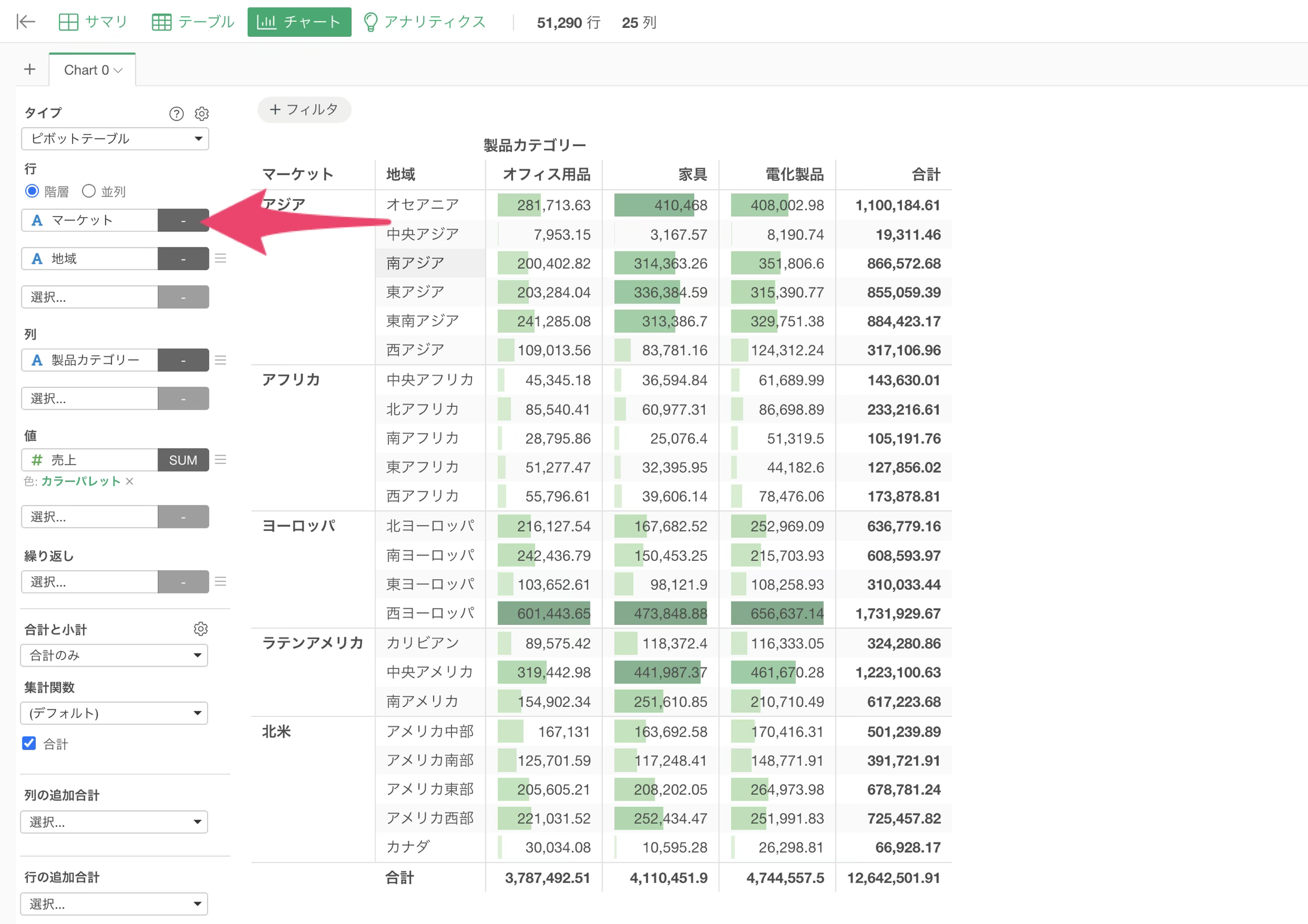Image resolution: width=1308 pixels, height=924 pixels.
Task: Click the function button beside 製品カテゴリー
Action: pyautogui.click(x=184, y=360)
